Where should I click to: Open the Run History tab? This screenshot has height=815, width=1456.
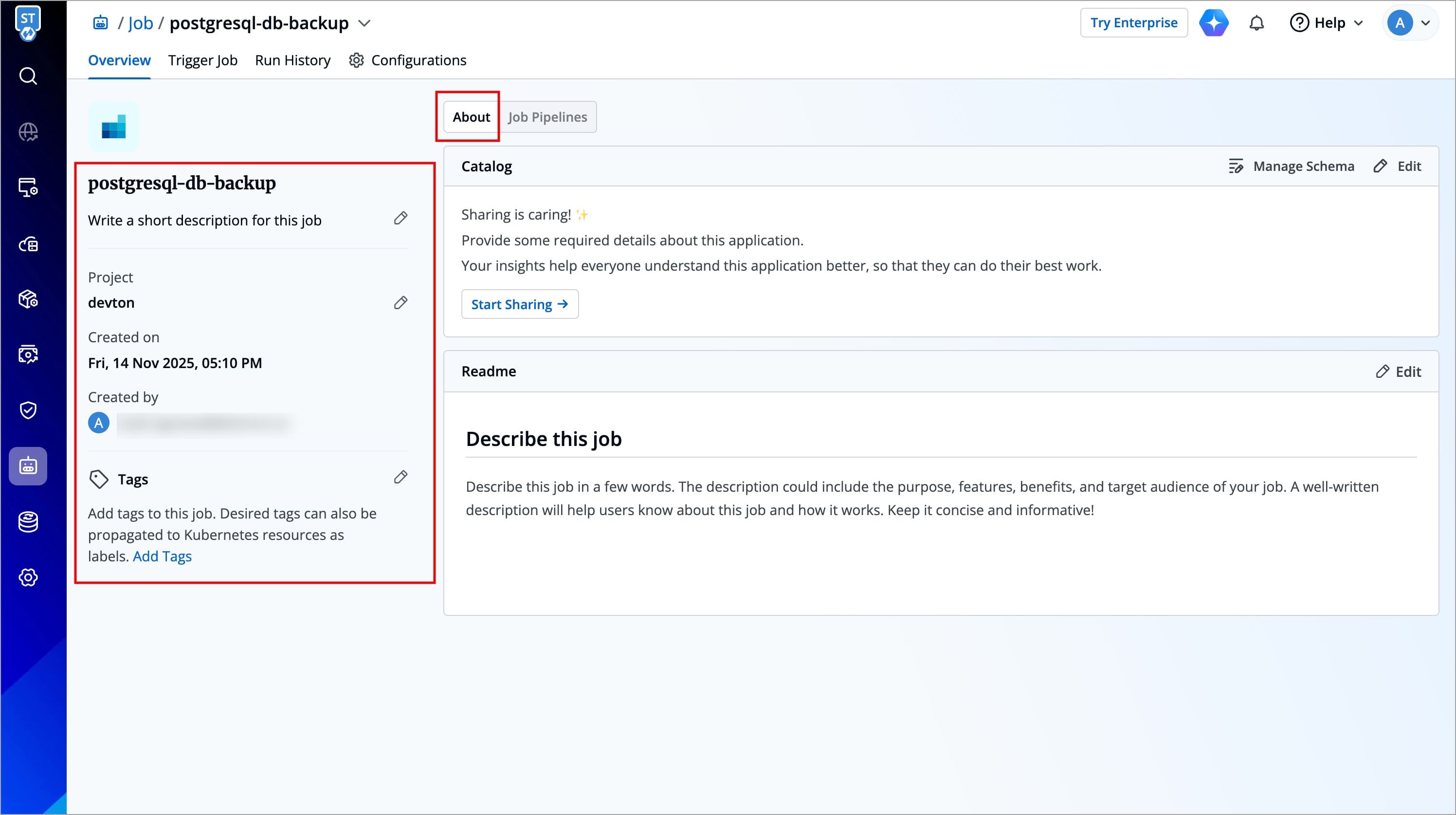(292, 60)
